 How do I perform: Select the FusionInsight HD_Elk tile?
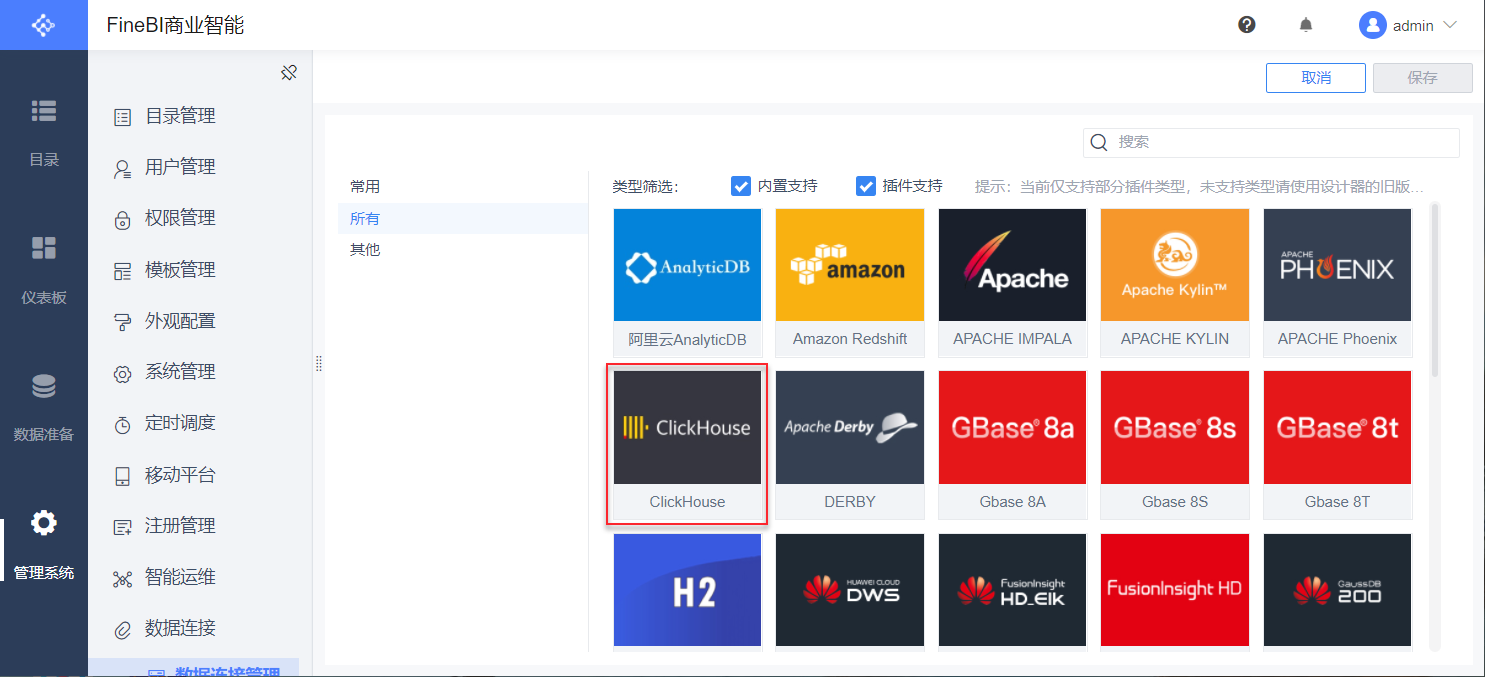coord(1012,592)
